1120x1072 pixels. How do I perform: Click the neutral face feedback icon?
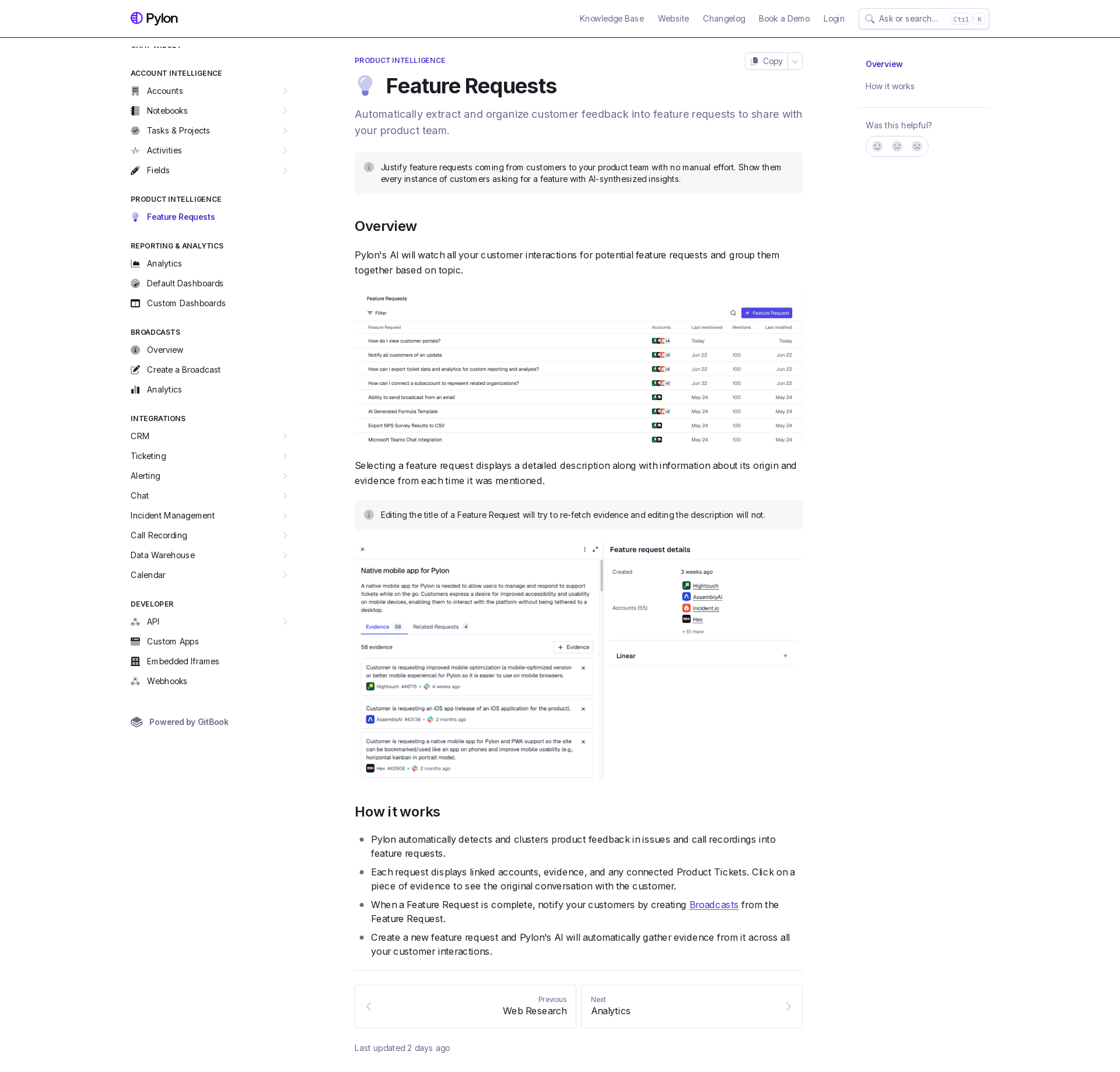click(897, 146)
